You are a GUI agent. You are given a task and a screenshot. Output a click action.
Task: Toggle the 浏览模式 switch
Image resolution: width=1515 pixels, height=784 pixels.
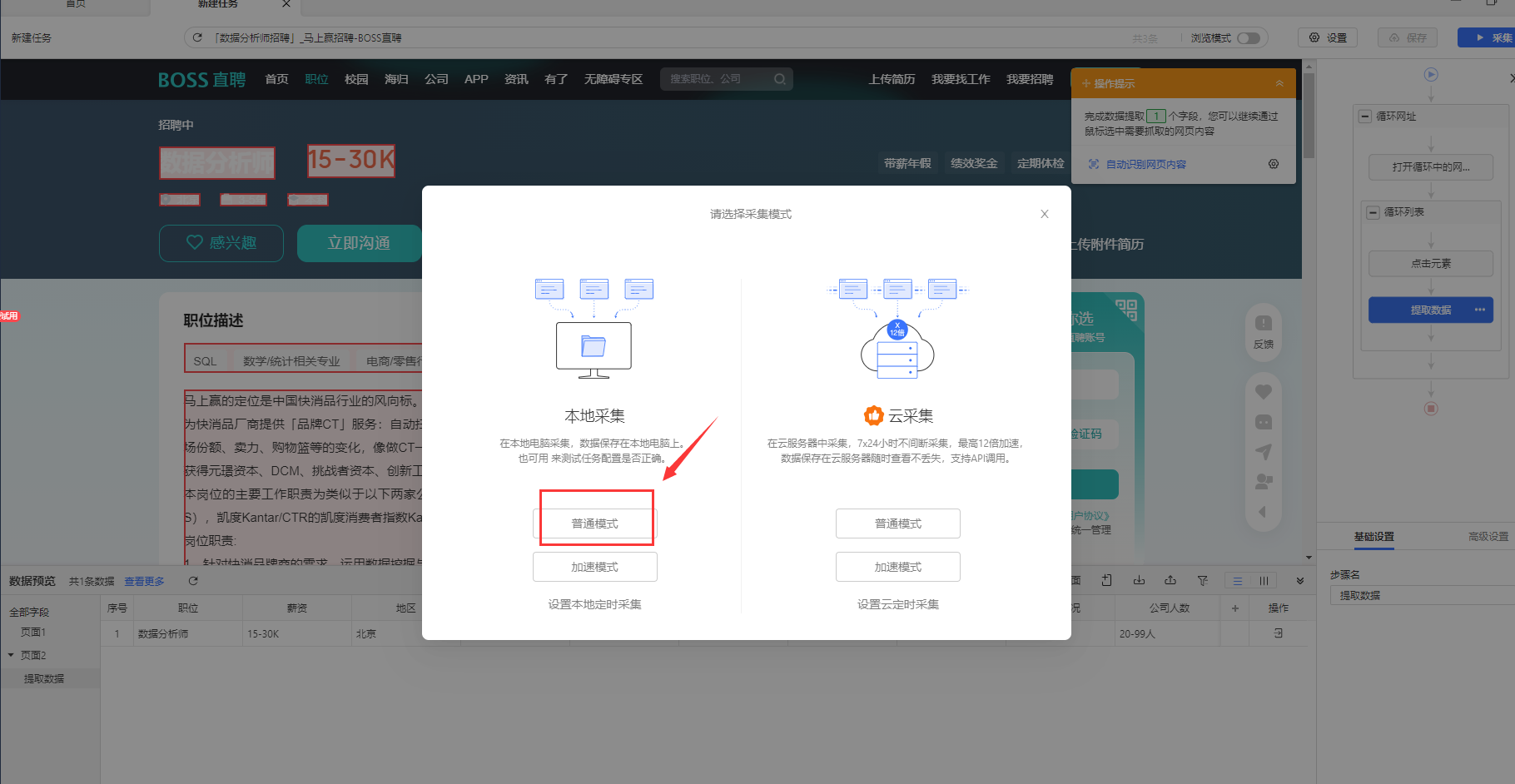[x=1248, y=38]
